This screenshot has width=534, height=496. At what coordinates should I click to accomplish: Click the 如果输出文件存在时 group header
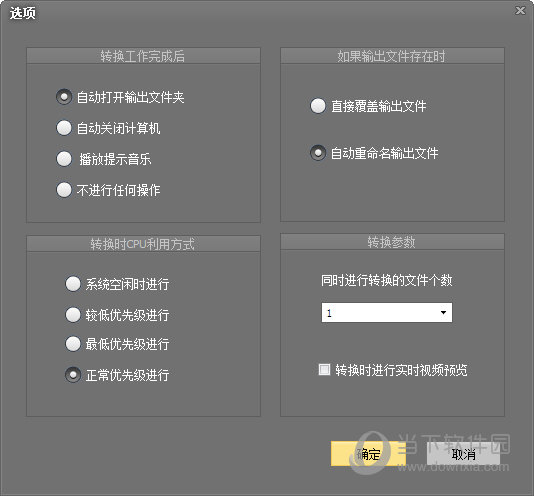click(392, 56)
